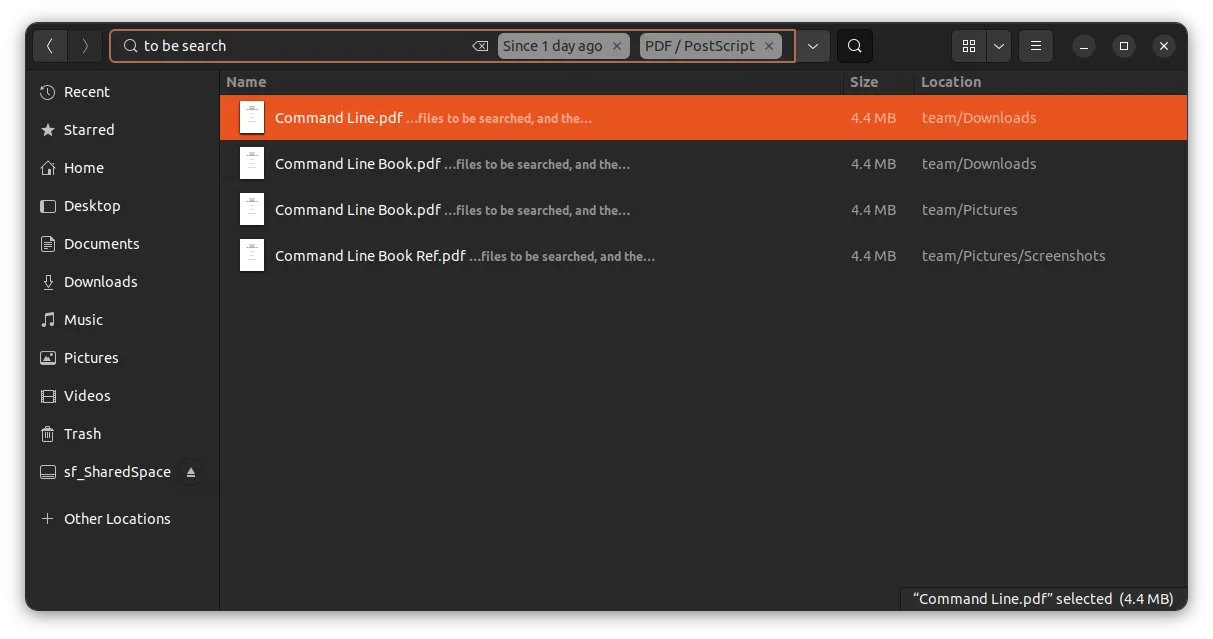1213x639 pixels.
Task: Select the Command Line Book Ref.pdf file
Action: tap(370, 256)
